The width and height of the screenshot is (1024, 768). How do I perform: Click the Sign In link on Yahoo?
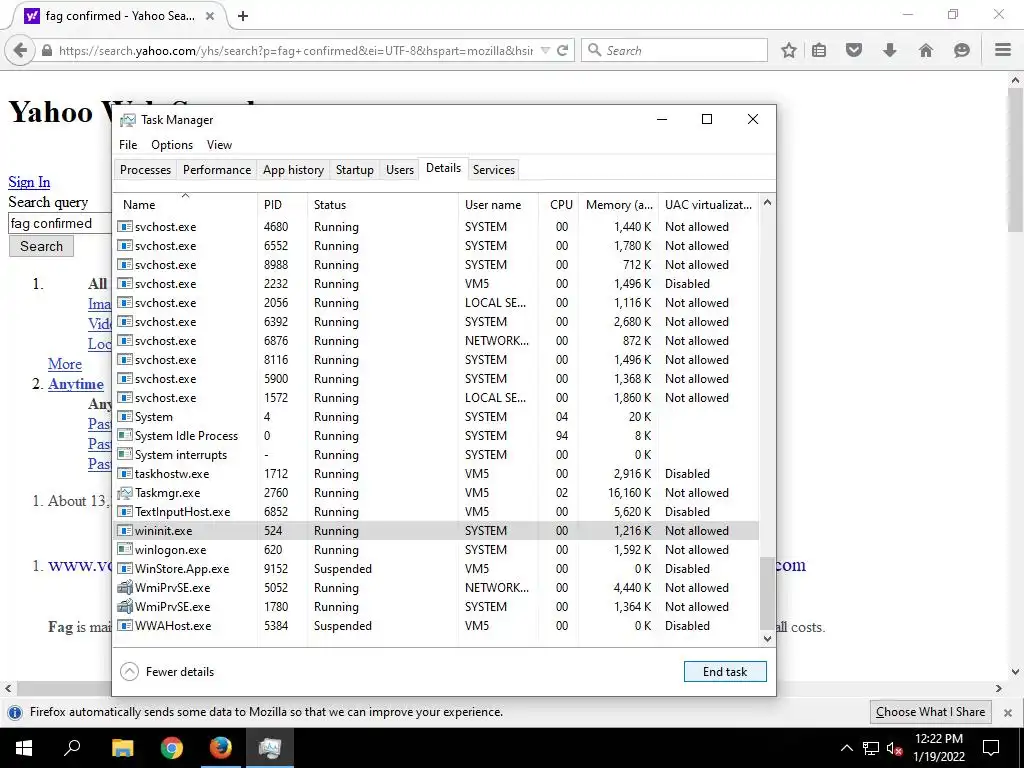[29, 182]
